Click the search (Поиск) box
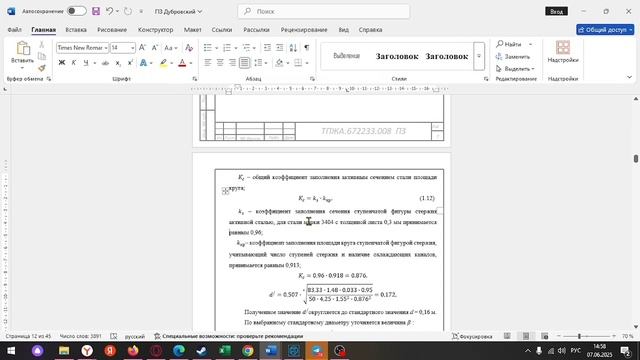Viewport: 640px width, 360px height. (324, 11)
